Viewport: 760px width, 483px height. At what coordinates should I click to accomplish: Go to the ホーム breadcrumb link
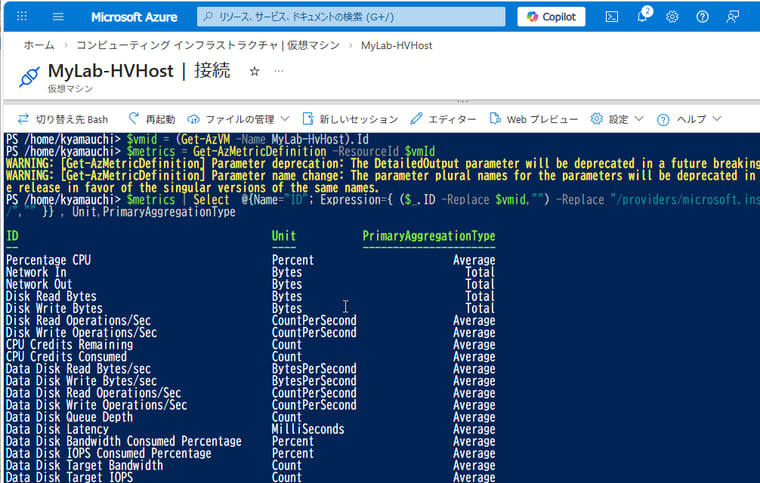point(39,46)
